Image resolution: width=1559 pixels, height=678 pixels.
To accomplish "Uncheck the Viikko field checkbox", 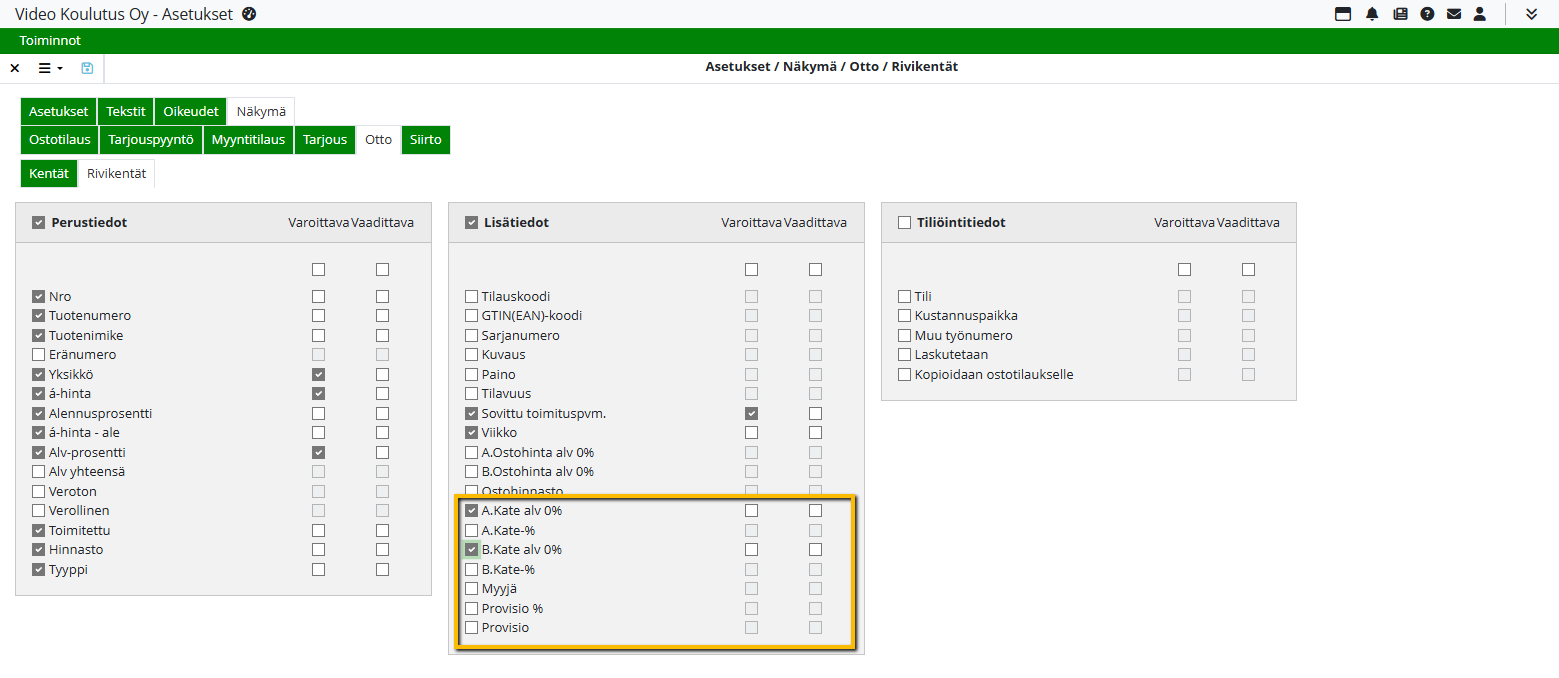I will (x=472, y=433).
